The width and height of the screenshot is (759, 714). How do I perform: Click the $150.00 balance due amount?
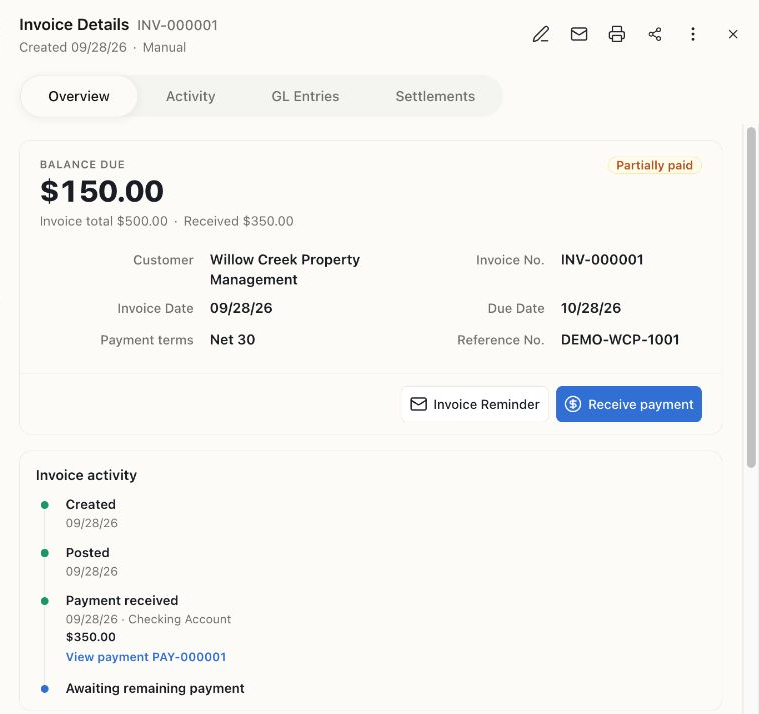click(102, 191)
